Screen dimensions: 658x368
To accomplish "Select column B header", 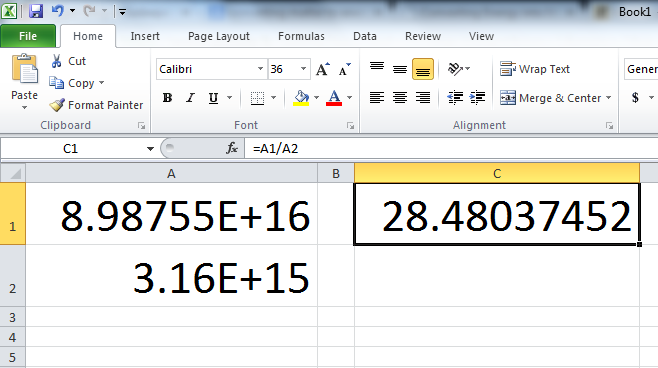I will (x=336, y=173).
